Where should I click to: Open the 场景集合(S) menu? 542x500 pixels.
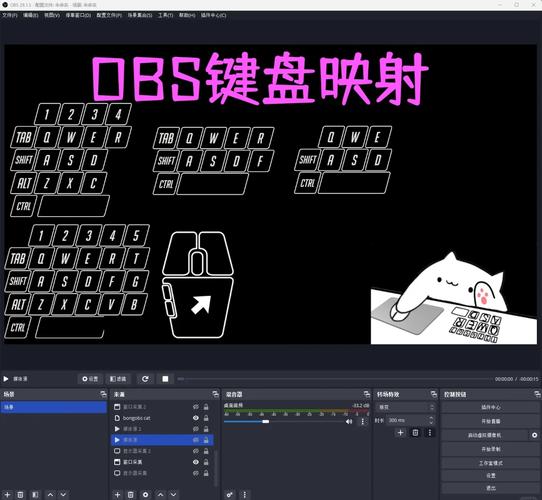pos(140,15)
